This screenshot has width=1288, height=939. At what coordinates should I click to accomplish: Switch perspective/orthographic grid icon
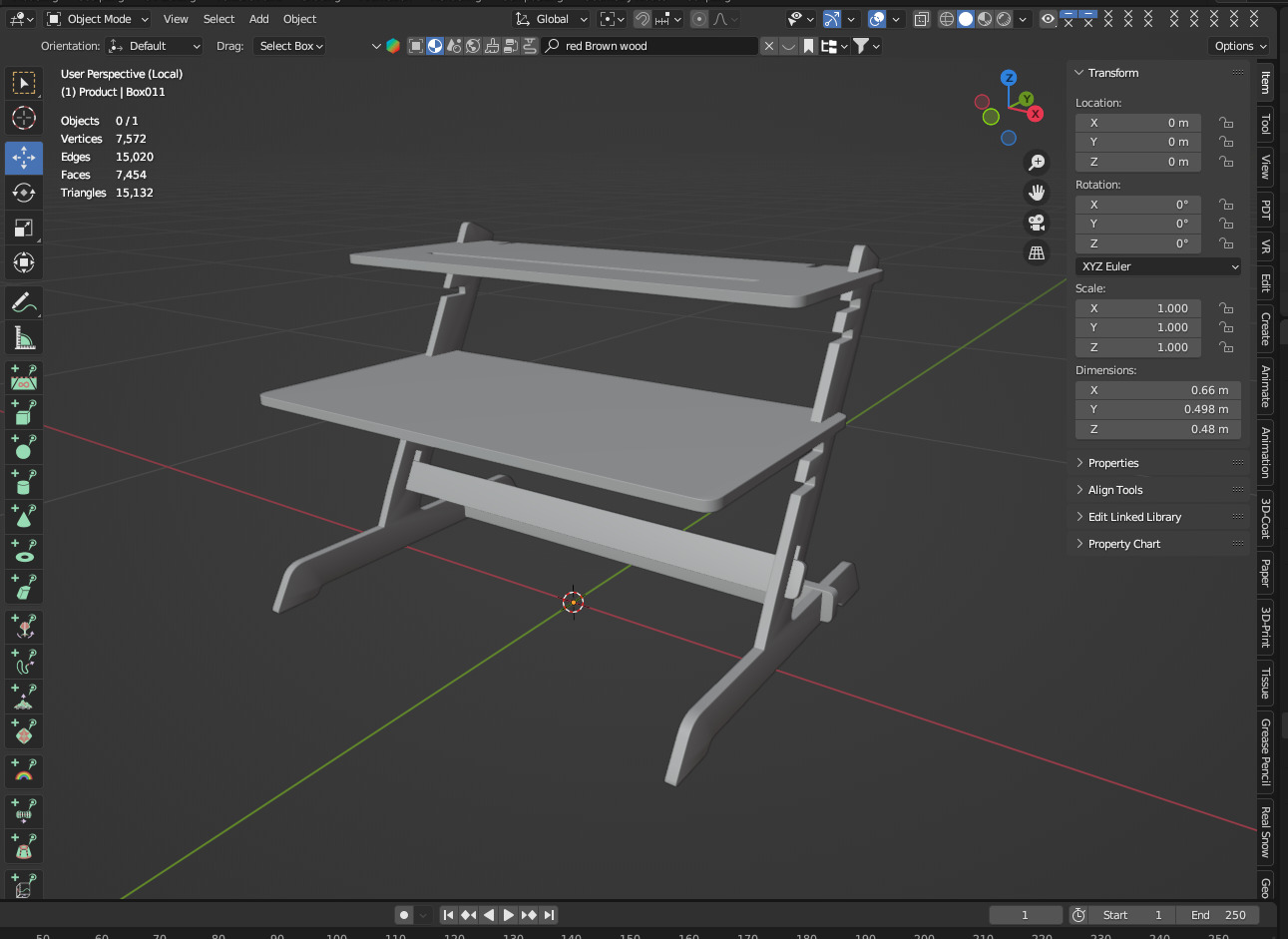[x=1037, y=252]
